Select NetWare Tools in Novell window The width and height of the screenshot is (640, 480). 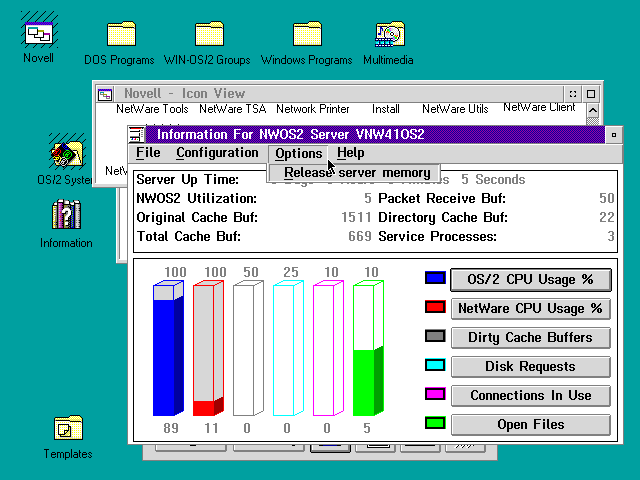pos(152,109)
